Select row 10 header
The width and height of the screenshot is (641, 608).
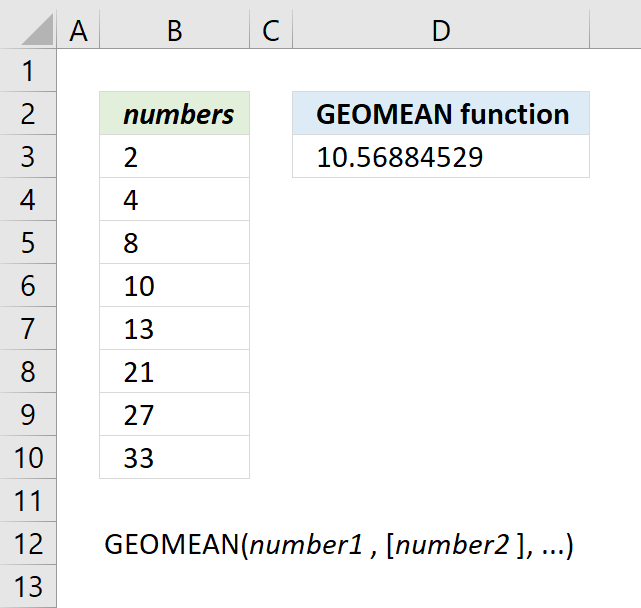[x=28, y=457]
